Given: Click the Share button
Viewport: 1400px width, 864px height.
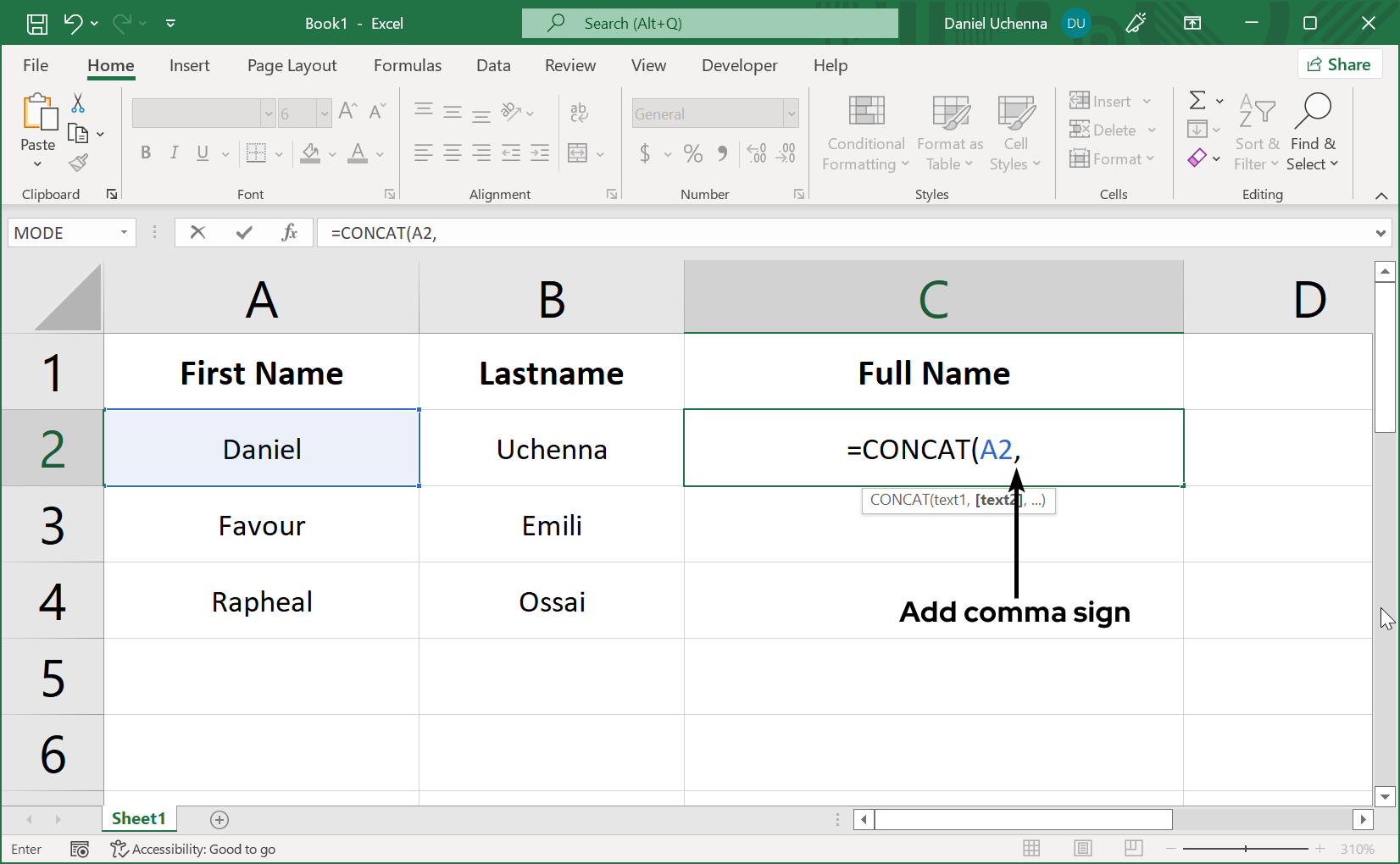Looking at the screenshot, I should pyautogui.click(x=1340, y=64).
